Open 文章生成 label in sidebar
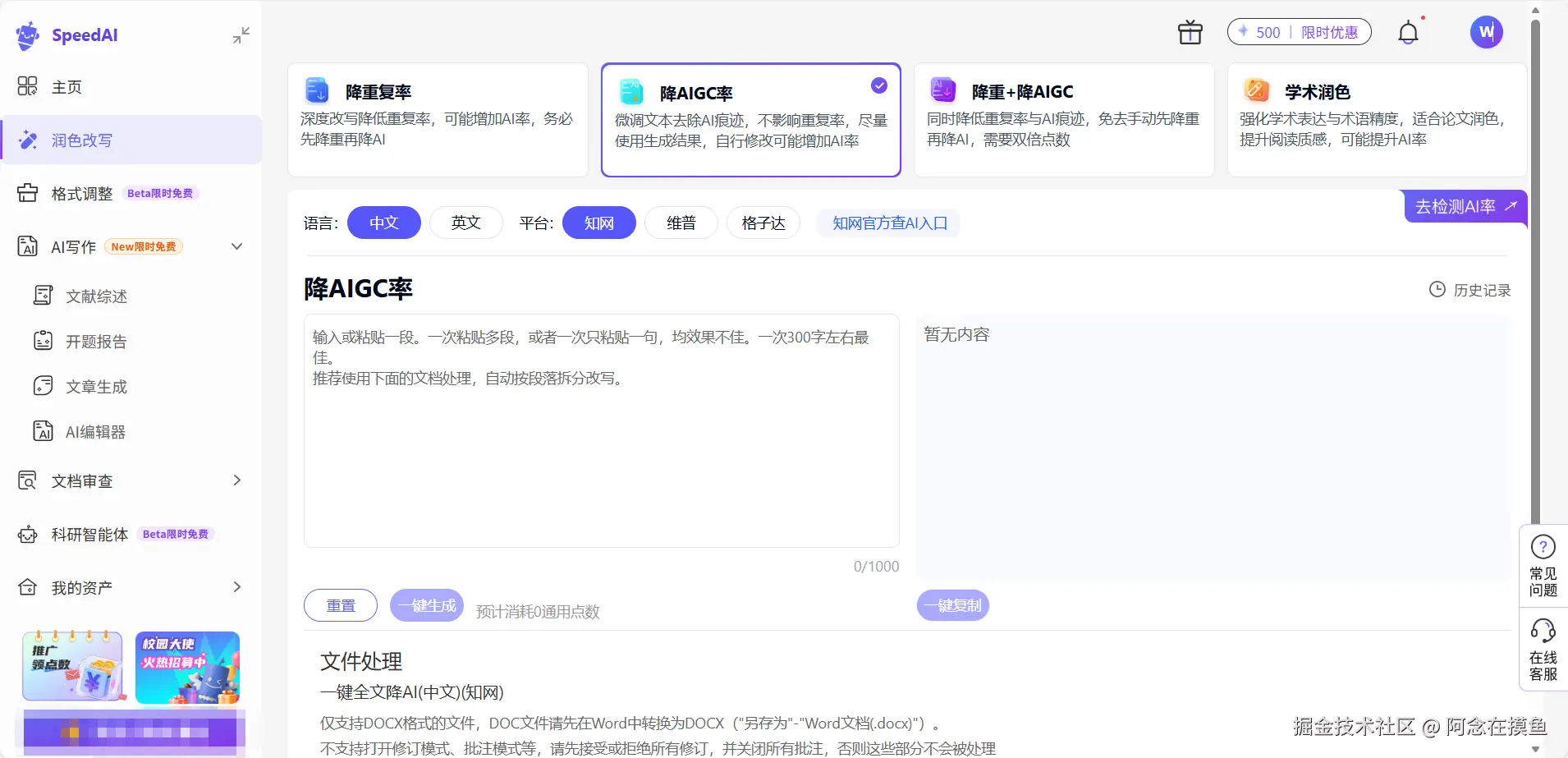The height and width of the screenshot is (758, 1568). click(x=97, y=387)
